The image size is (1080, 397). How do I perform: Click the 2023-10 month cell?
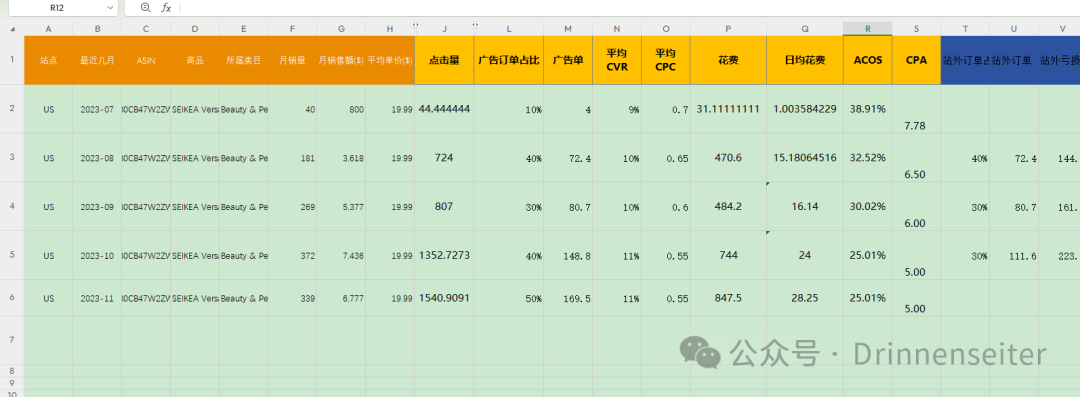[x=97, y=255]
